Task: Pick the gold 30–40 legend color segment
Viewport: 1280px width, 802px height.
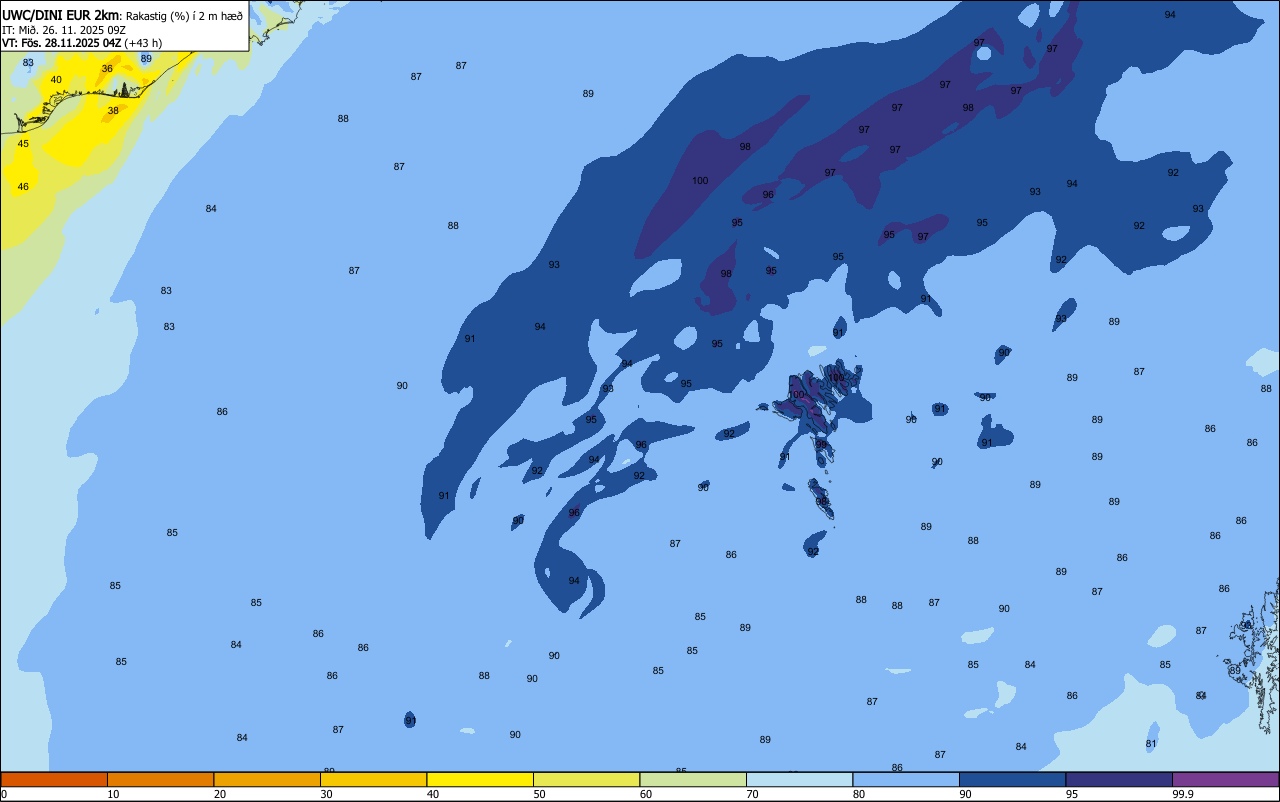Action: tap(373, 779)
